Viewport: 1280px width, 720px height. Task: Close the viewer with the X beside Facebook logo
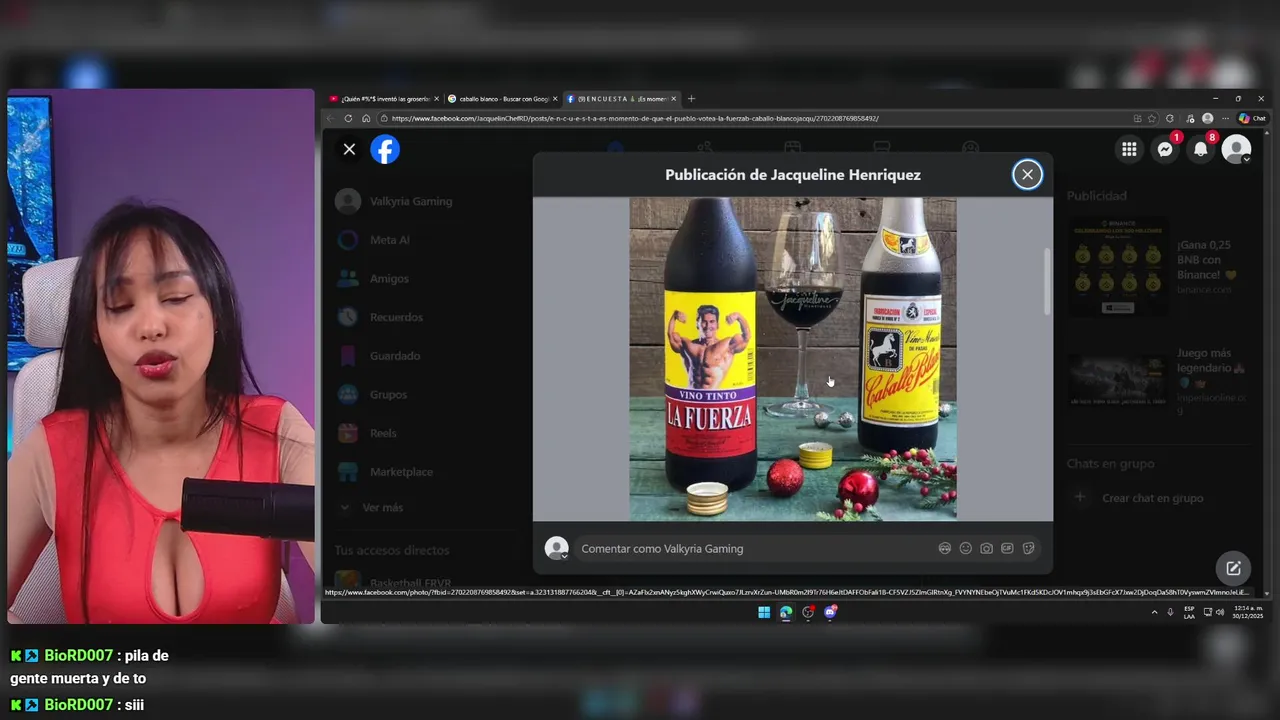click(349, 149)
